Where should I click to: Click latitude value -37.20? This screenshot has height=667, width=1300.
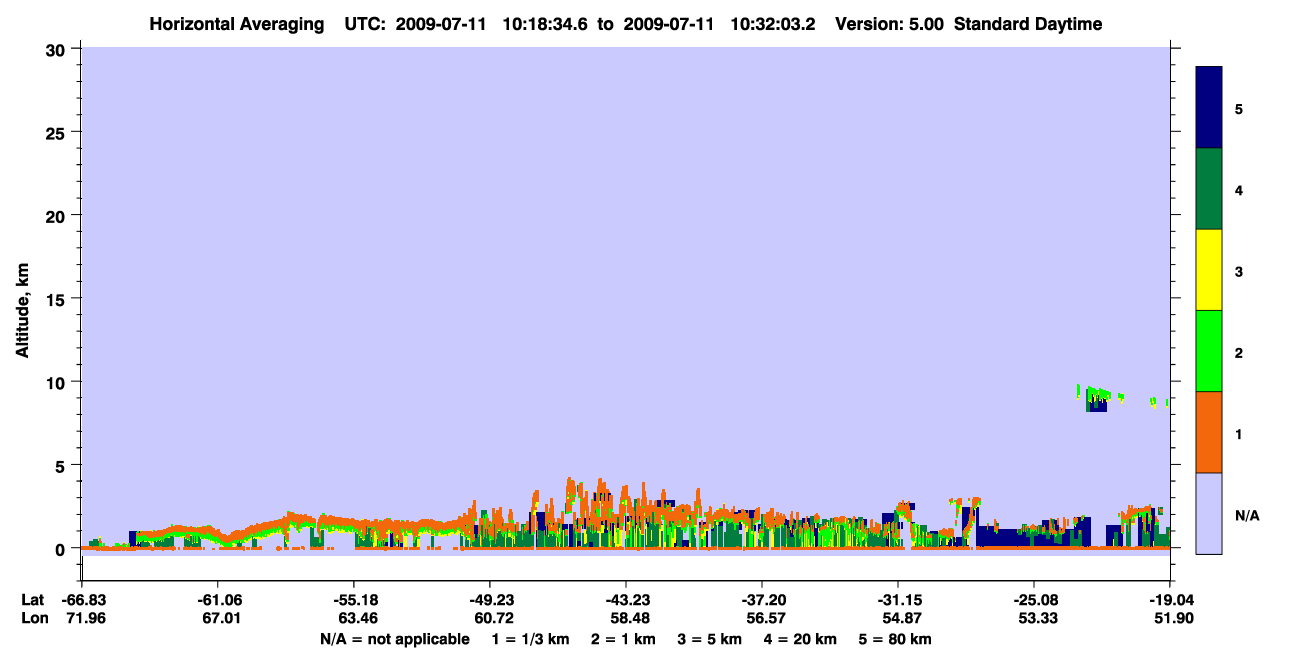(762, 600)
